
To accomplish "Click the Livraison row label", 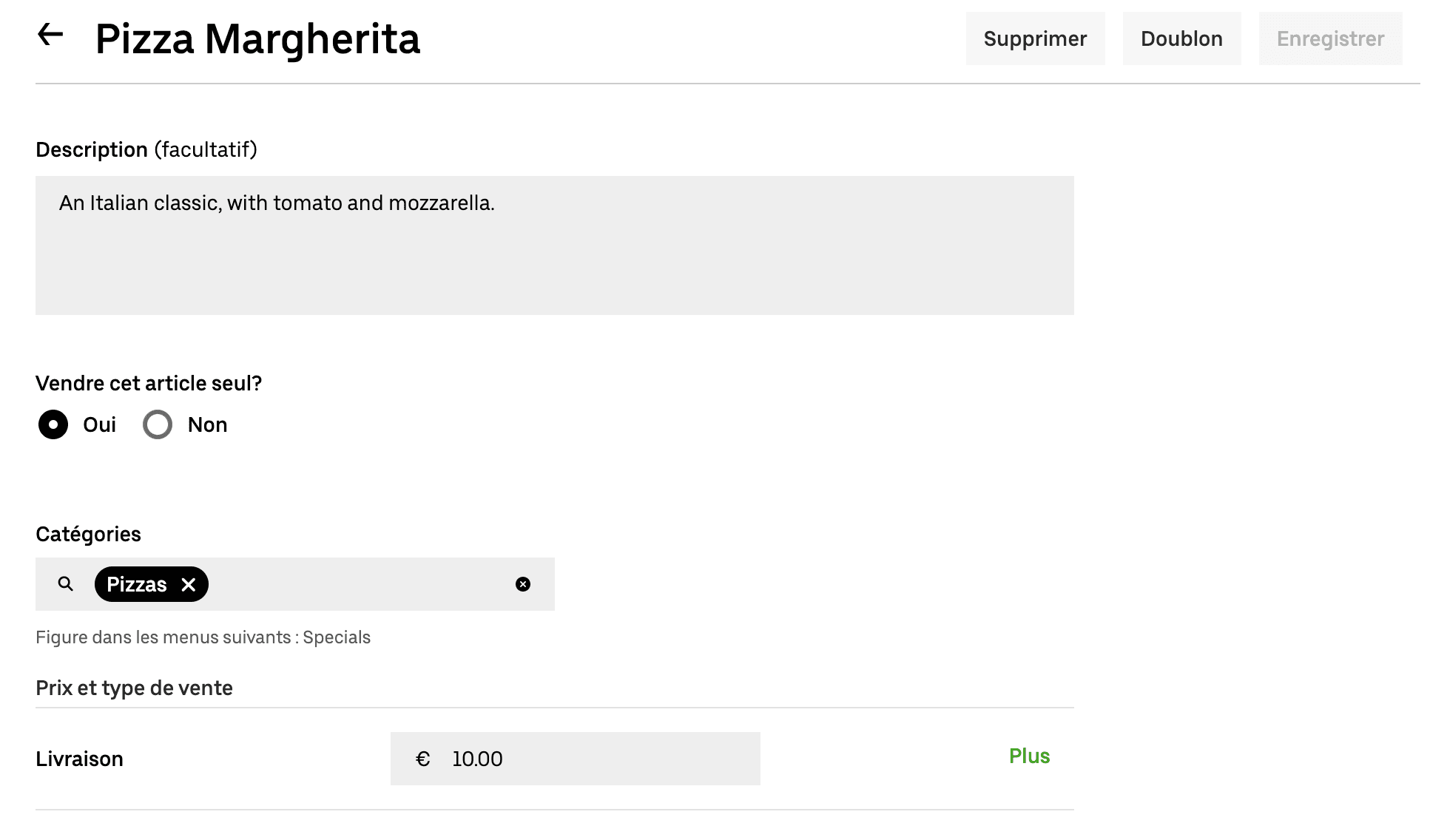I will click(x=79, y=759).
